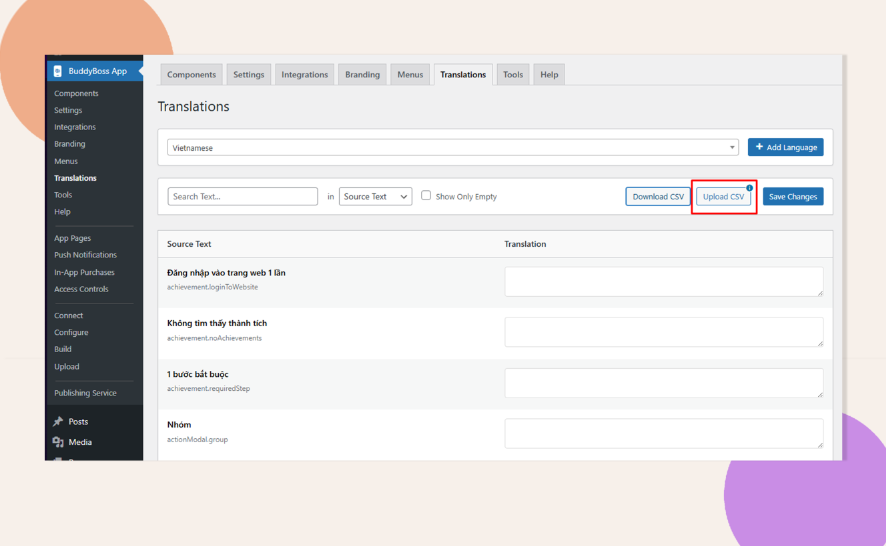Open Components in the sidebar menu
886x546 pixels.
tap(76, 93)
